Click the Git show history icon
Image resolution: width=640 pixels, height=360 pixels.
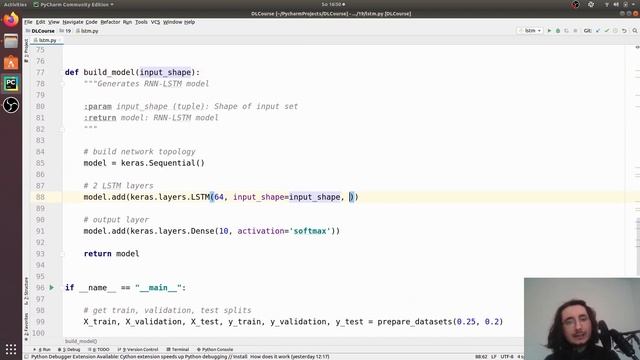pyautogui.click(x=615, y=31)
